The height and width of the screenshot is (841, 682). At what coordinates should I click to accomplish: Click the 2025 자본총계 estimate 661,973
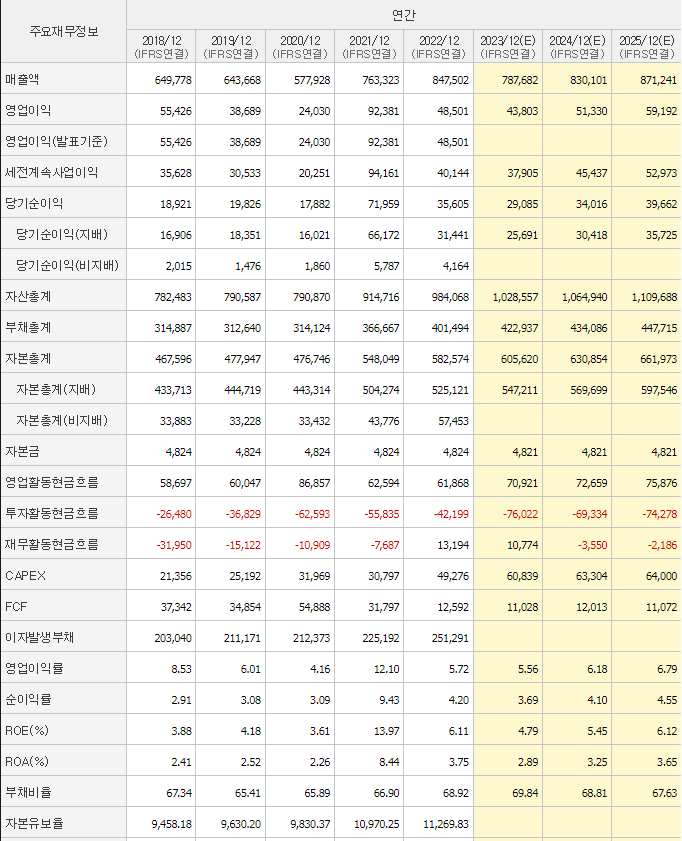658,359
